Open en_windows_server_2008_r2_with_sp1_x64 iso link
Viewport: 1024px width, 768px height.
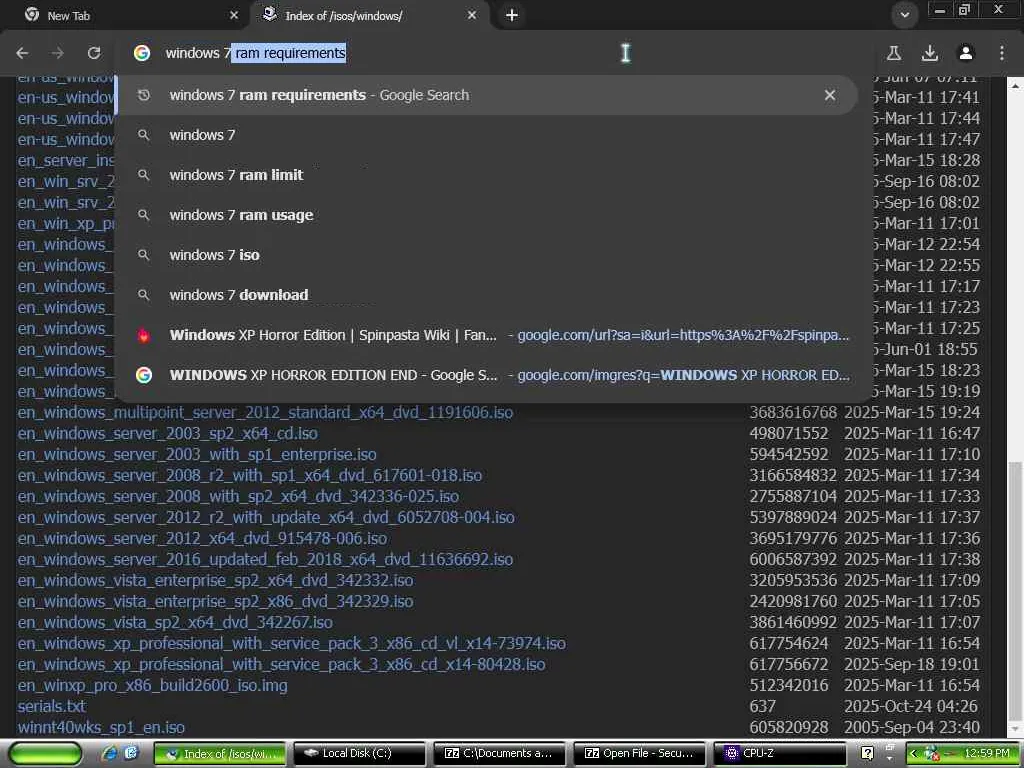(x=250, y=475)
